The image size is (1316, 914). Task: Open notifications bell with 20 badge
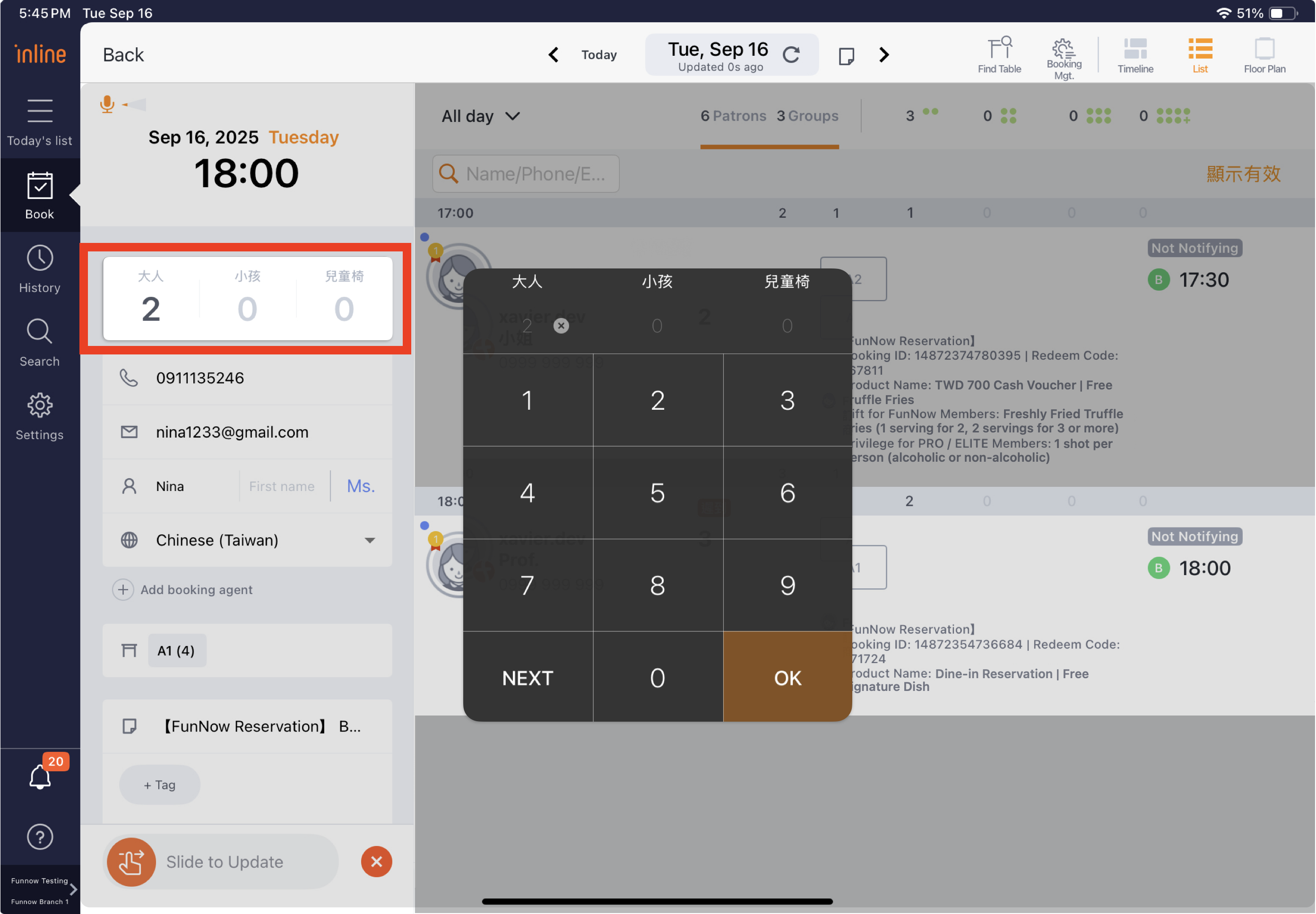point(40,776)
